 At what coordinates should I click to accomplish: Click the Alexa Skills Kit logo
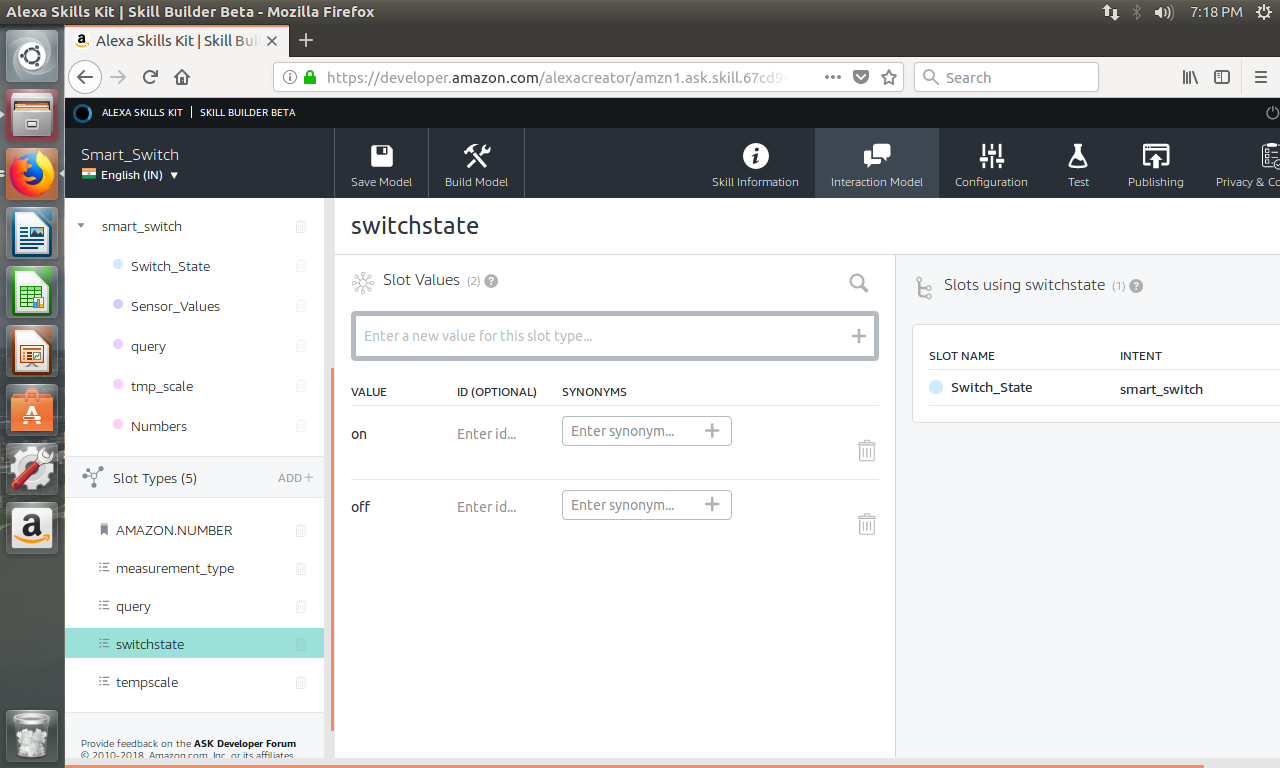pos(83,113)
